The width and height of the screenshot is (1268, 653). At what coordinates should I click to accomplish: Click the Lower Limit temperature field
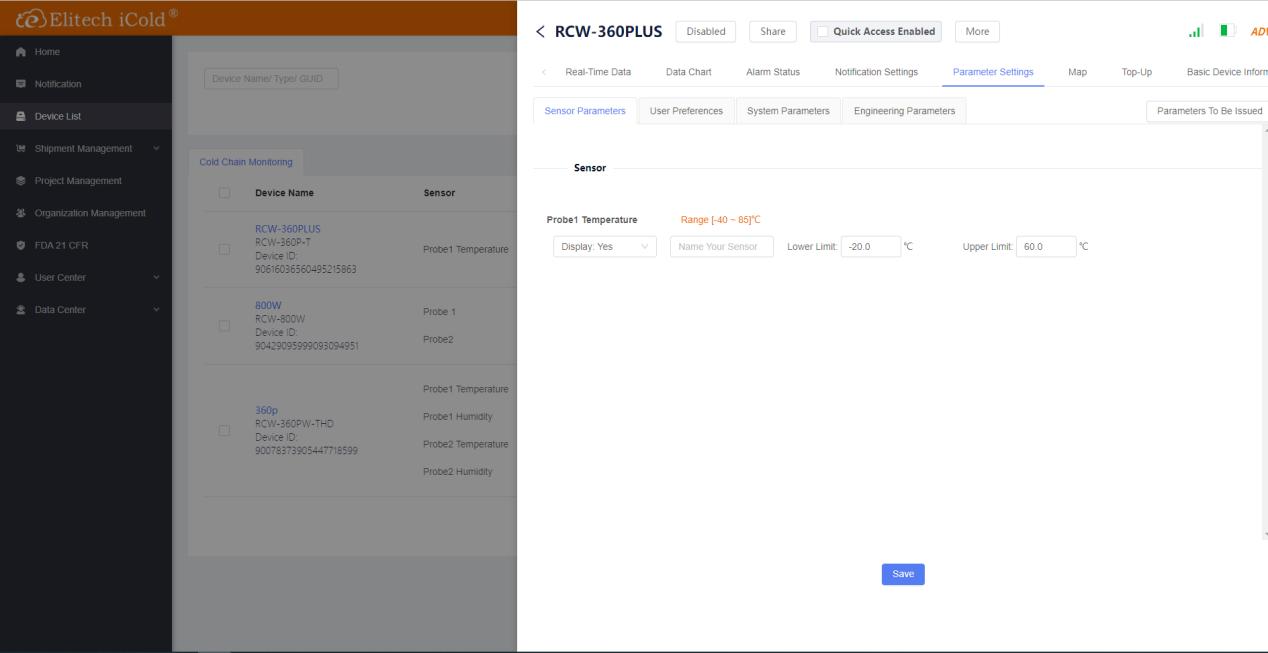pyautogui.click(x=870, y=247)
